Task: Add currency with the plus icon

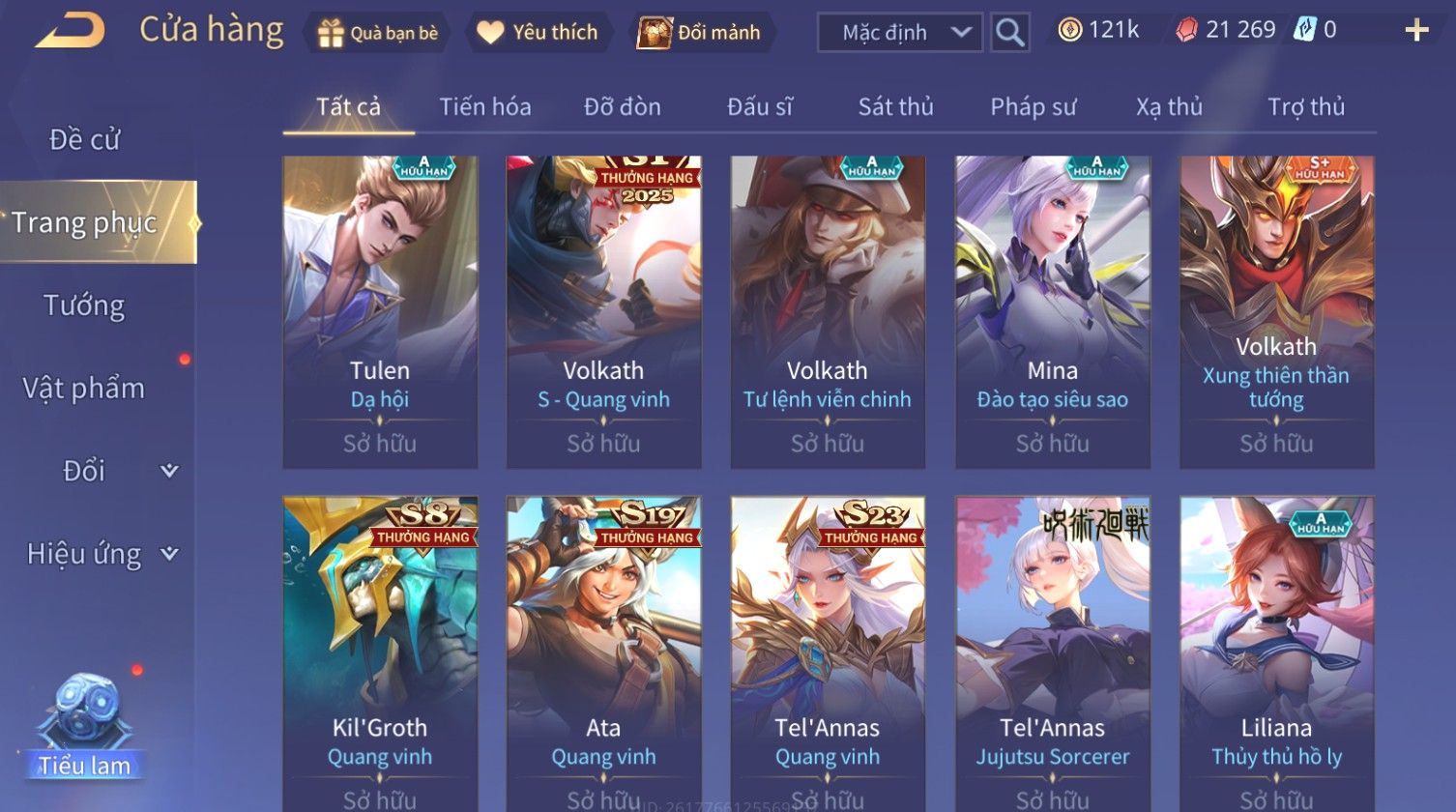Action: (1416, 31)
